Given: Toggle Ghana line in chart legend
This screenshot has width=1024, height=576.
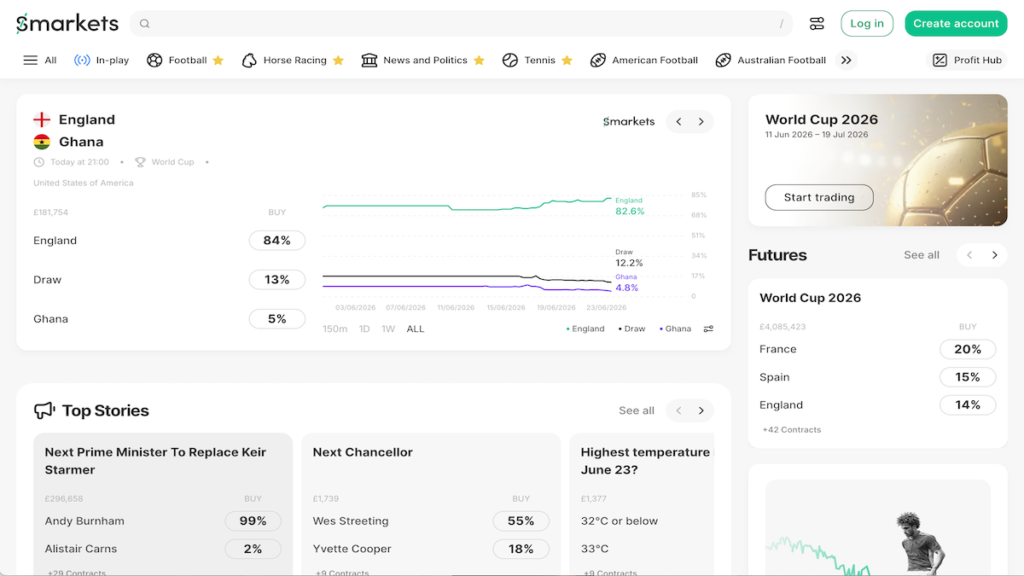Looking at the screenshot, I should pos(675,329).
